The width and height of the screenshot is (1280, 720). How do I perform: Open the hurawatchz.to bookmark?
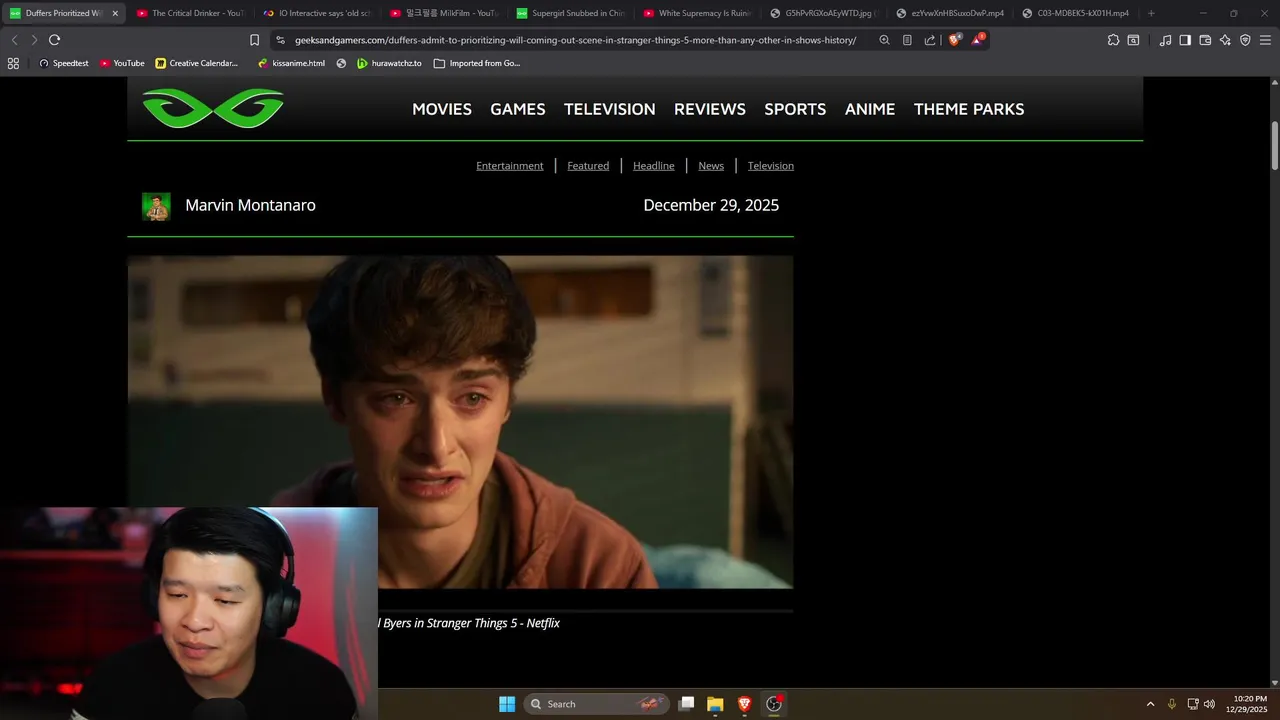click(389, 63)
